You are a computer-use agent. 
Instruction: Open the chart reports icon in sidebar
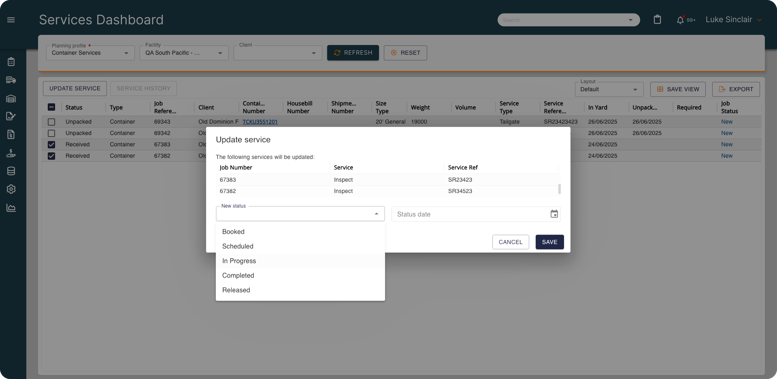[x=11, y=208]
